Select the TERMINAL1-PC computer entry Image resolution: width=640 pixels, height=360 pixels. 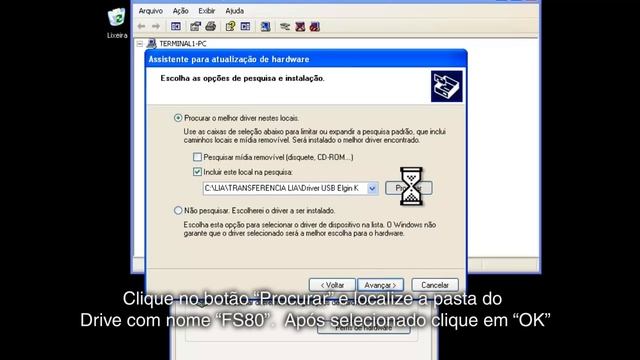(x=182, y=44)
